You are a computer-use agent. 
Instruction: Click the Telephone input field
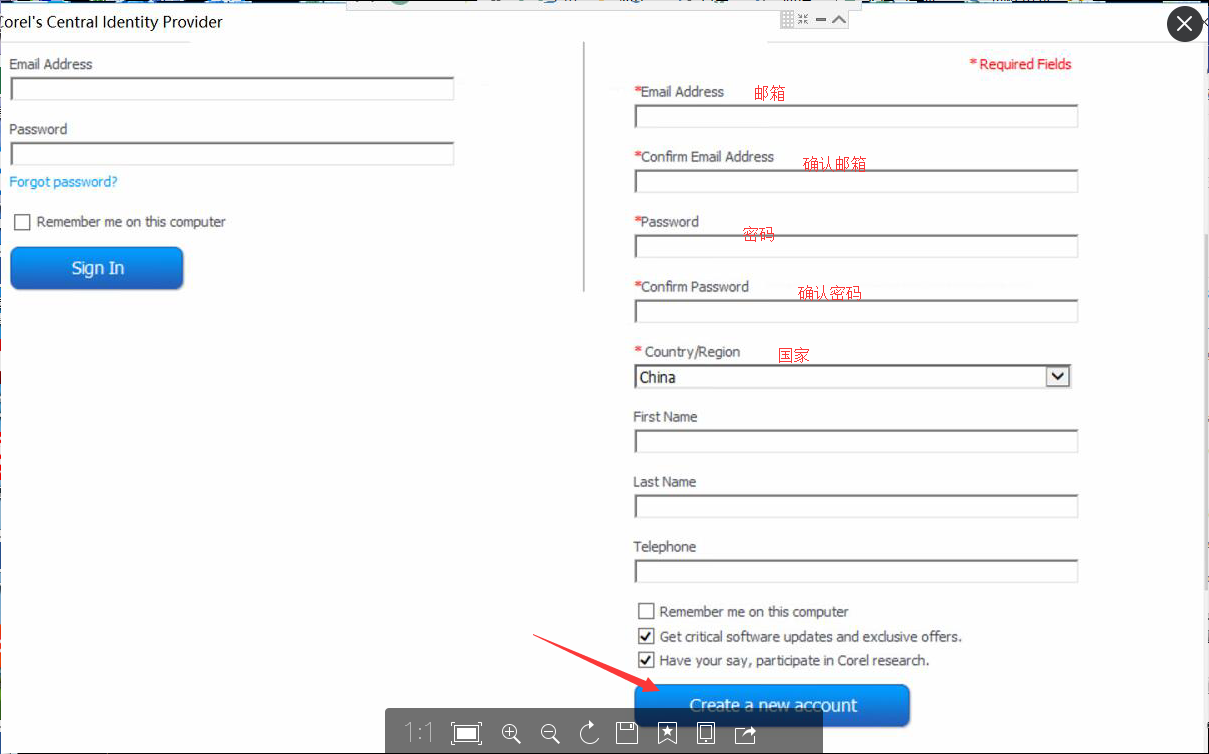[856, 571]
